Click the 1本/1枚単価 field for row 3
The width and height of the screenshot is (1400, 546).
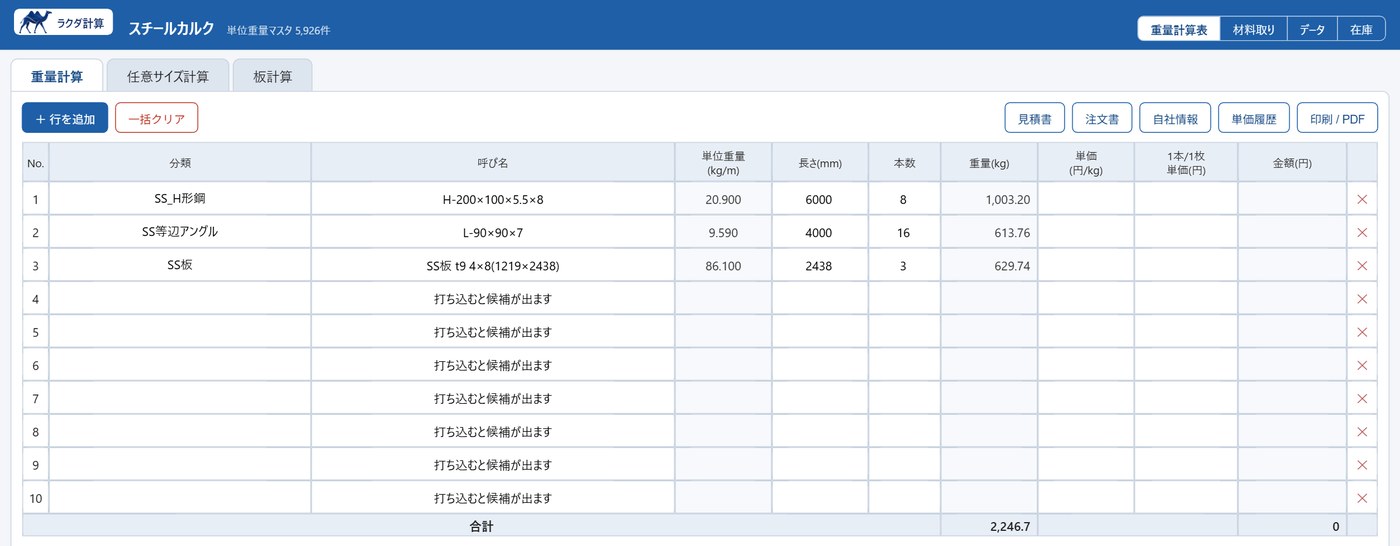click(1185, 266)
